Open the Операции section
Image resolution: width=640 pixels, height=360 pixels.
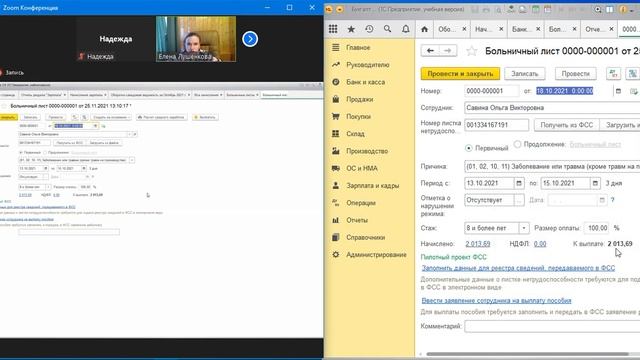pyautogui.click(x=360, y=202)
